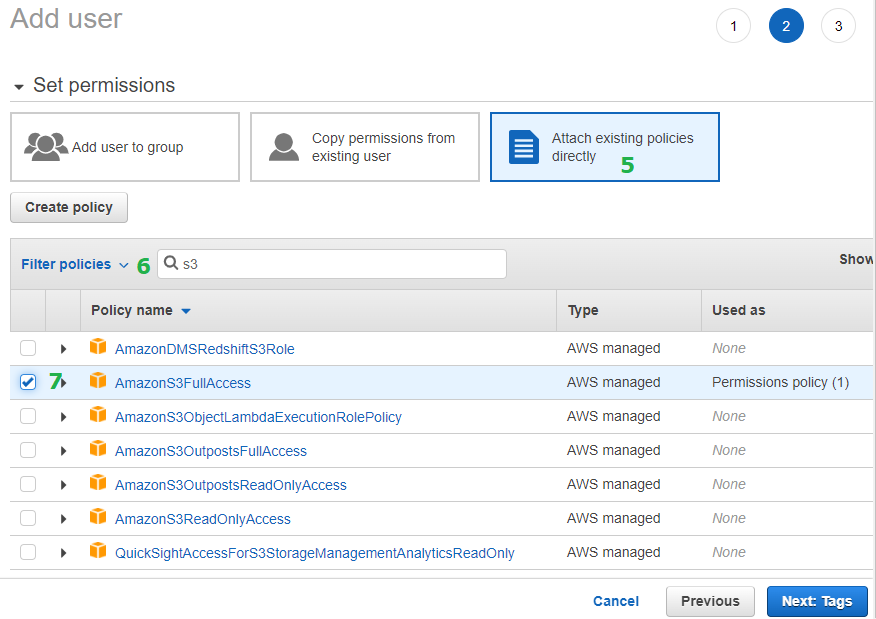The image size is (876, 619).
Task: Click 'AWS managed' in AmazonDMSRedshiftS3Role row
Action: click(x=613, y=348)
